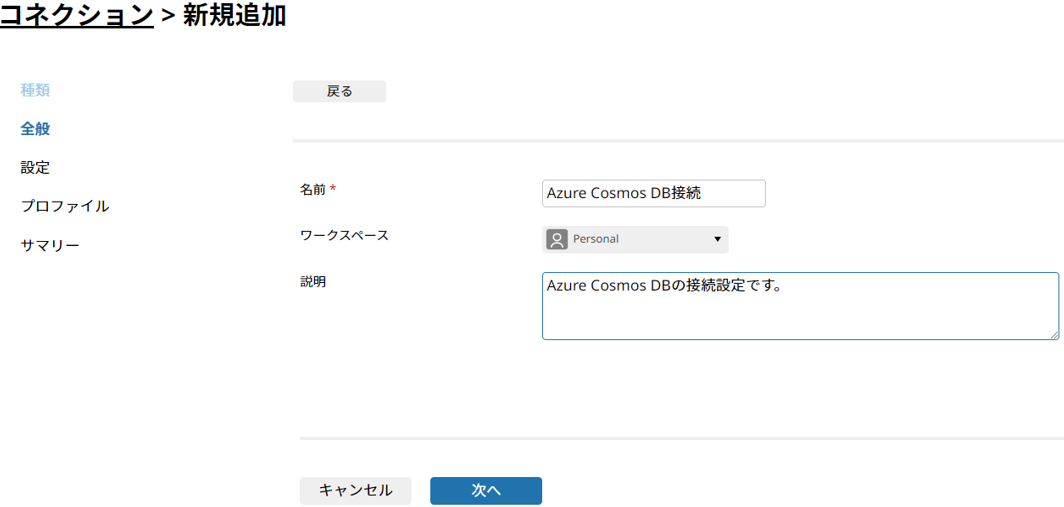Click the Personal workspace user avatar icon
Screen dimensions: 1064x507
(x=556, y=240)
